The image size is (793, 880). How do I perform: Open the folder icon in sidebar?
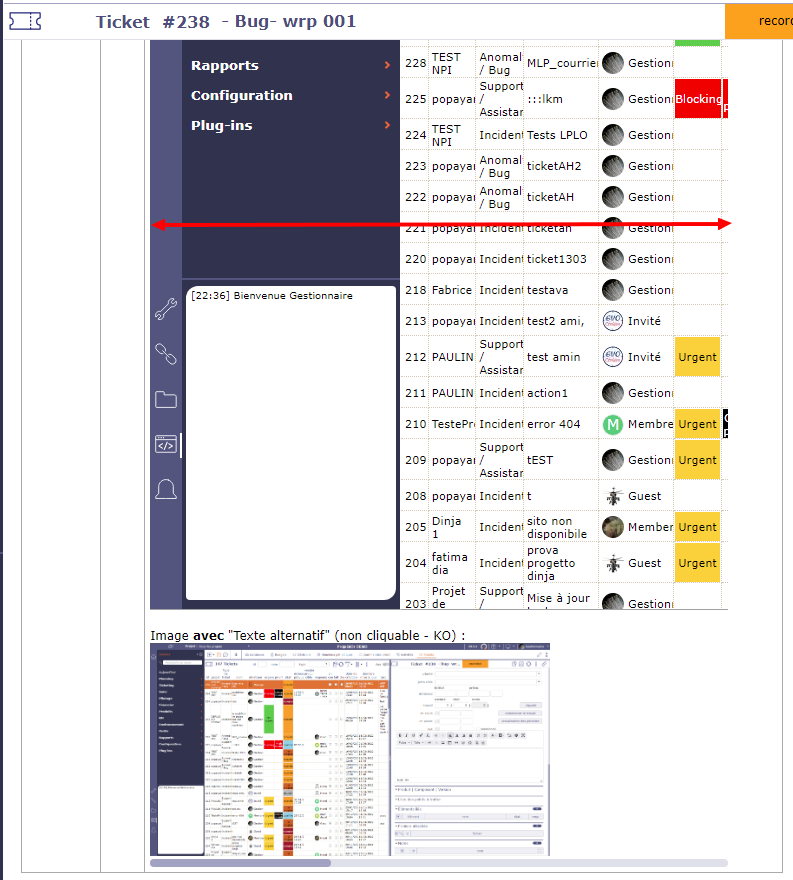click(x=166, y=399)
